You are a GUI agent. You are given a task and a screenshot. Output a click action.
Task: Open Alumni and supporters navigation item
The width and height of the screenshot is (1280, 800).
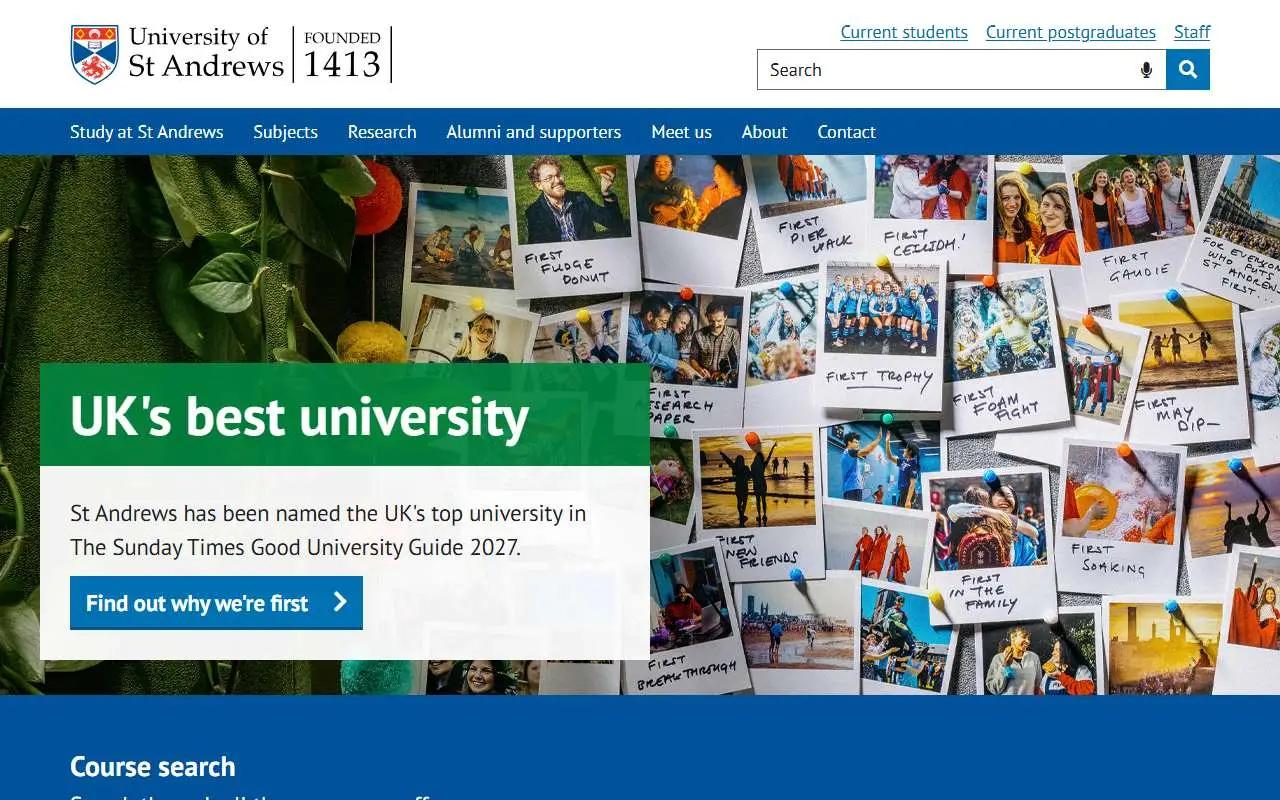coord(534,132)
